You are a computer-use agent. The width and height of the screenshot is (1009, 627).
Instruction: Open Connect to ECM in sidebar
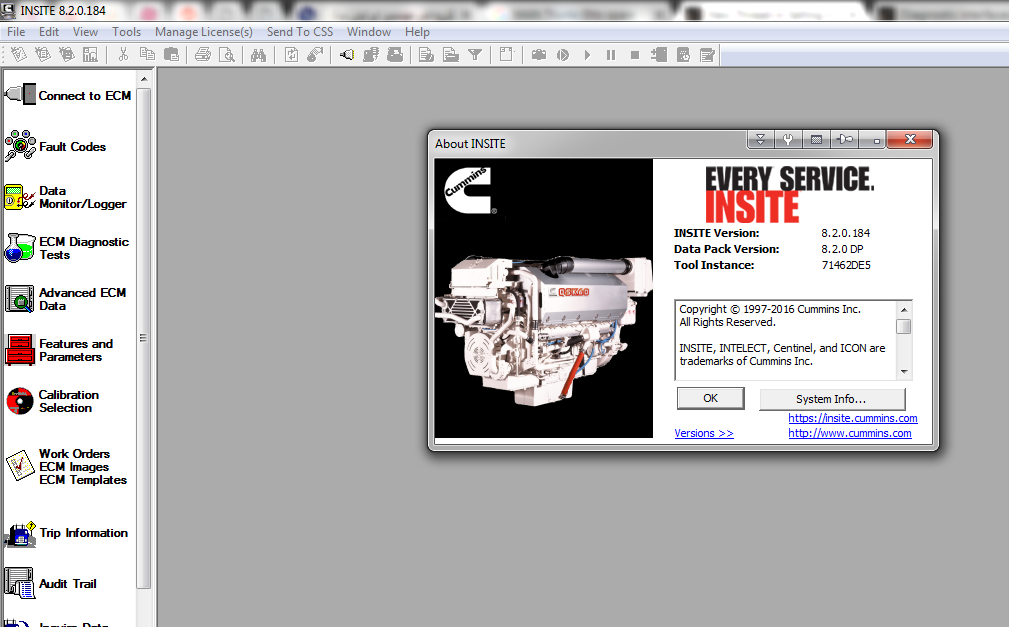click(68, 95)
